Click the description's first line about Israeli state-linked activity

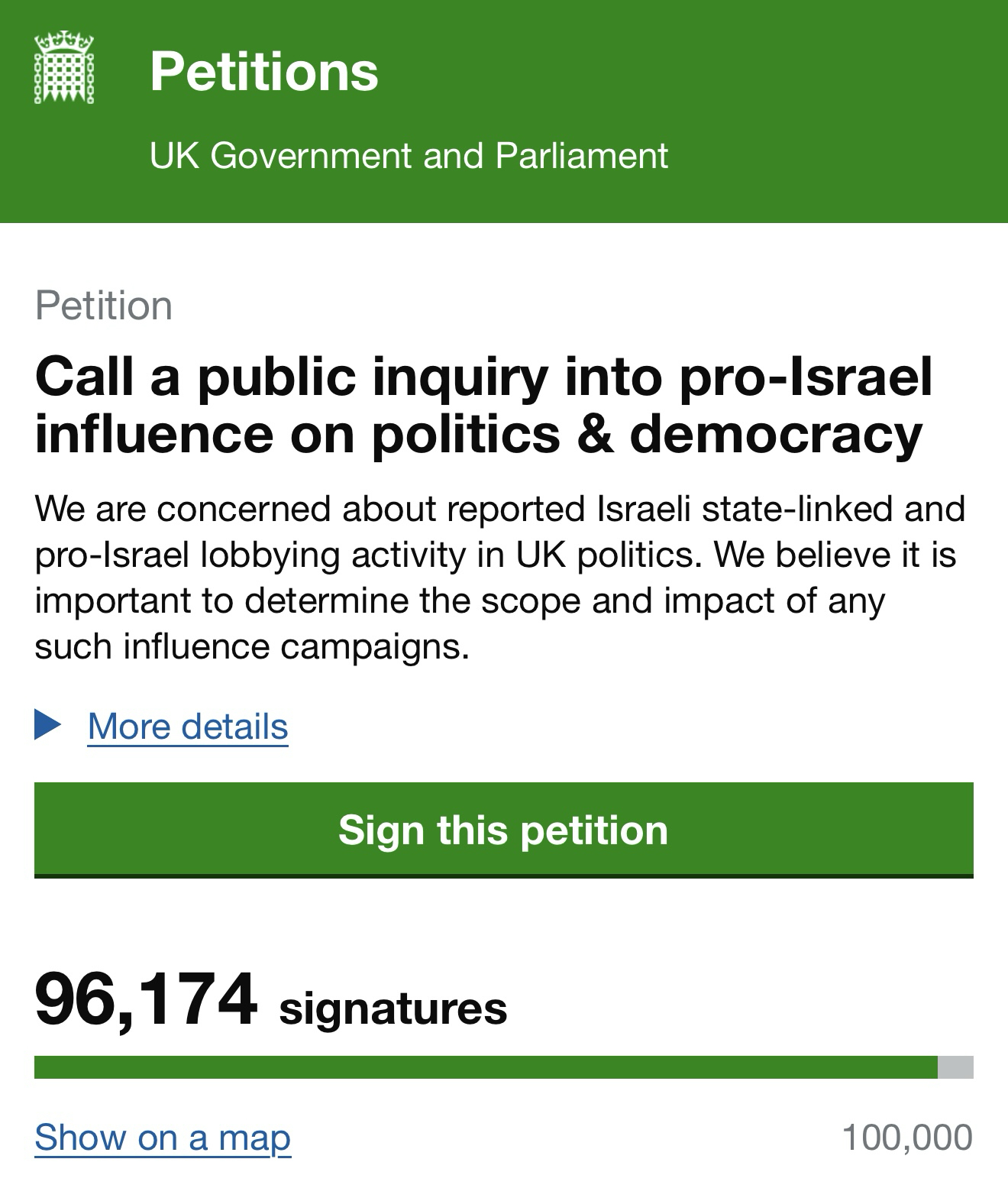coord(500,509)
